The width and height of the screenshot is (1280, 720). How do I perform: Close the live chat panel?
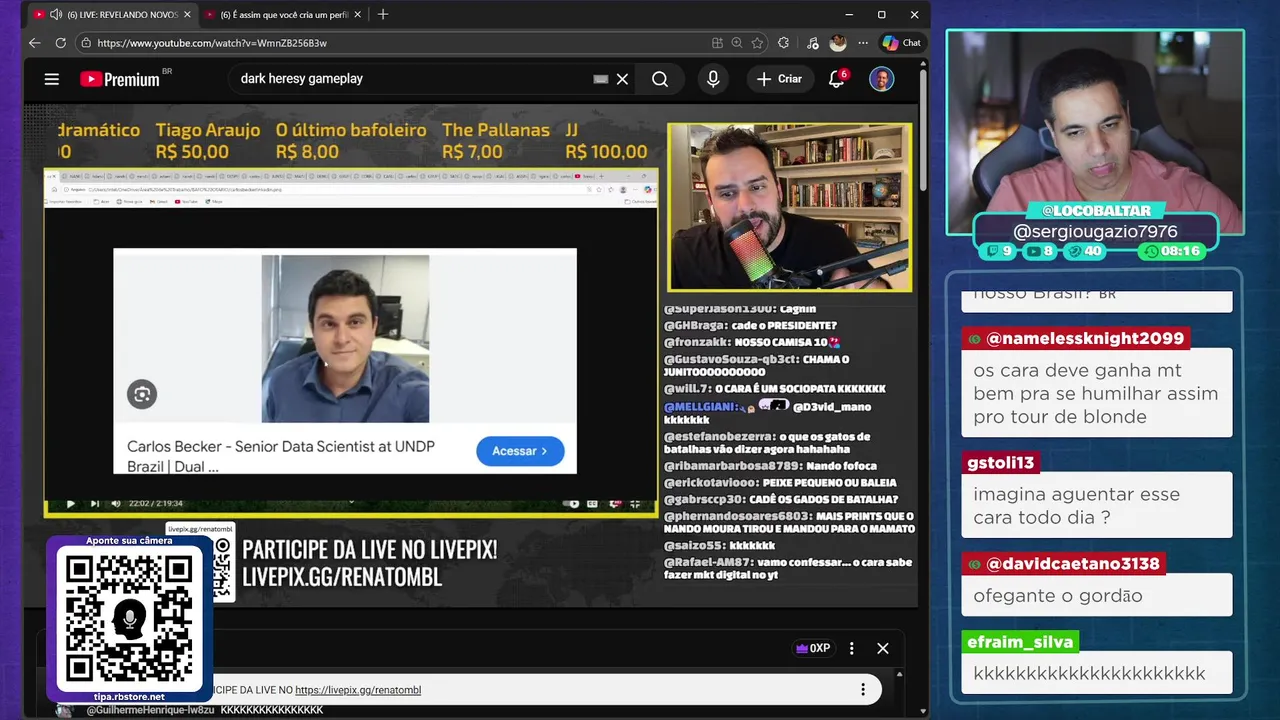[883, 648]
